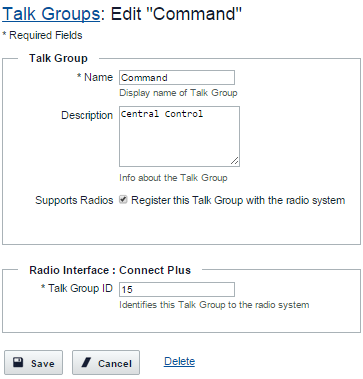Click the Description textarea resize grip
The image size is (363, 379).
tap(235, 161)
